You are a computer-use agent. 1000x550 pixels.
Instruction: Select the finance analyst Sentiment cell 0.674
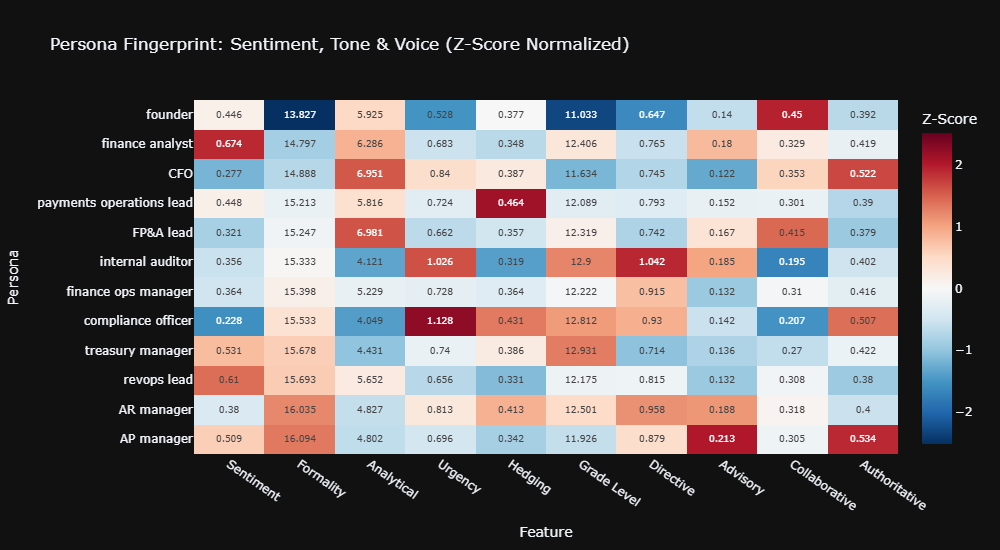coord(229,143)
